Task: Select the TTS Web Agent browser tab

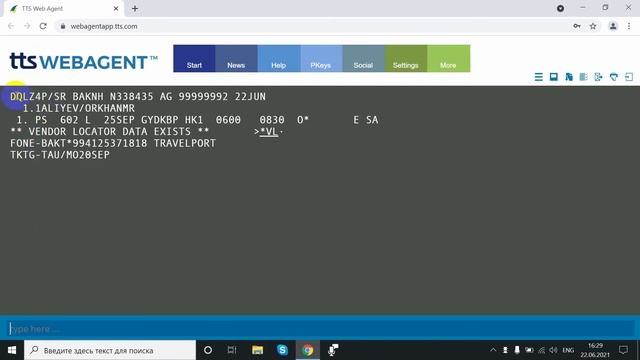Action: click(x=63, y=9)
